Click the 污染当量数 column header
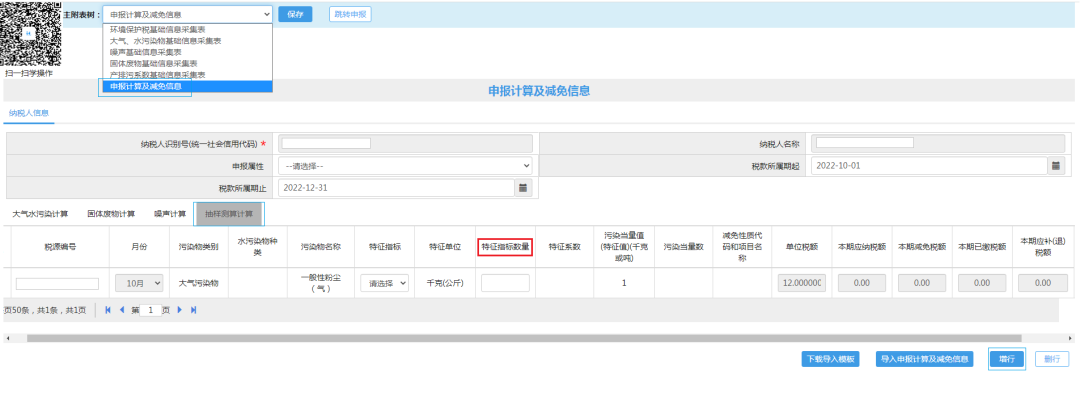This screenshot has height=393, width=1080. (x=683, y=246)
